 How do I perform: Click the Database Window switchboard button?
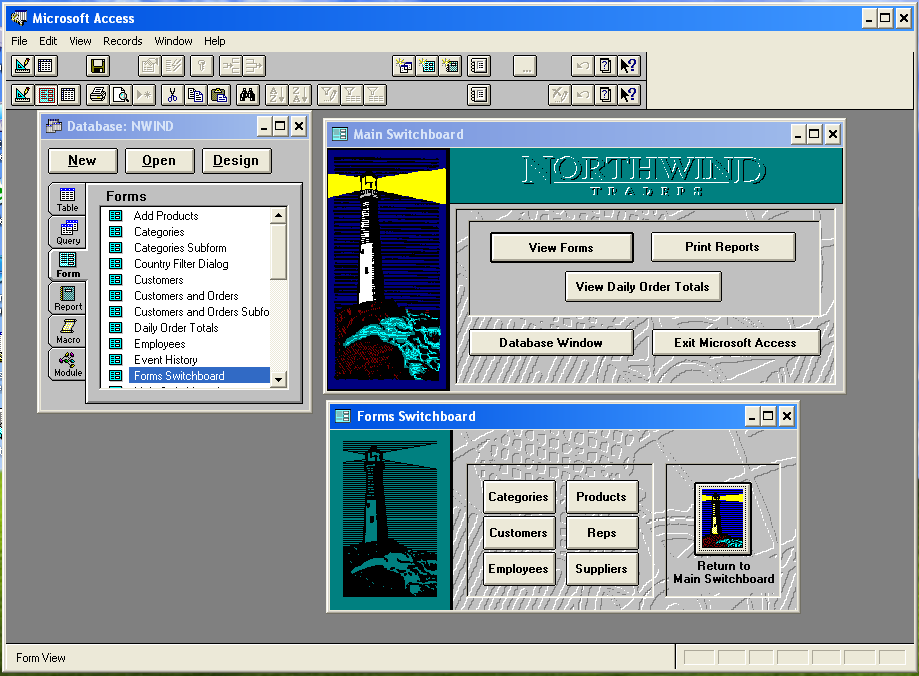click(x=551, y=342)
